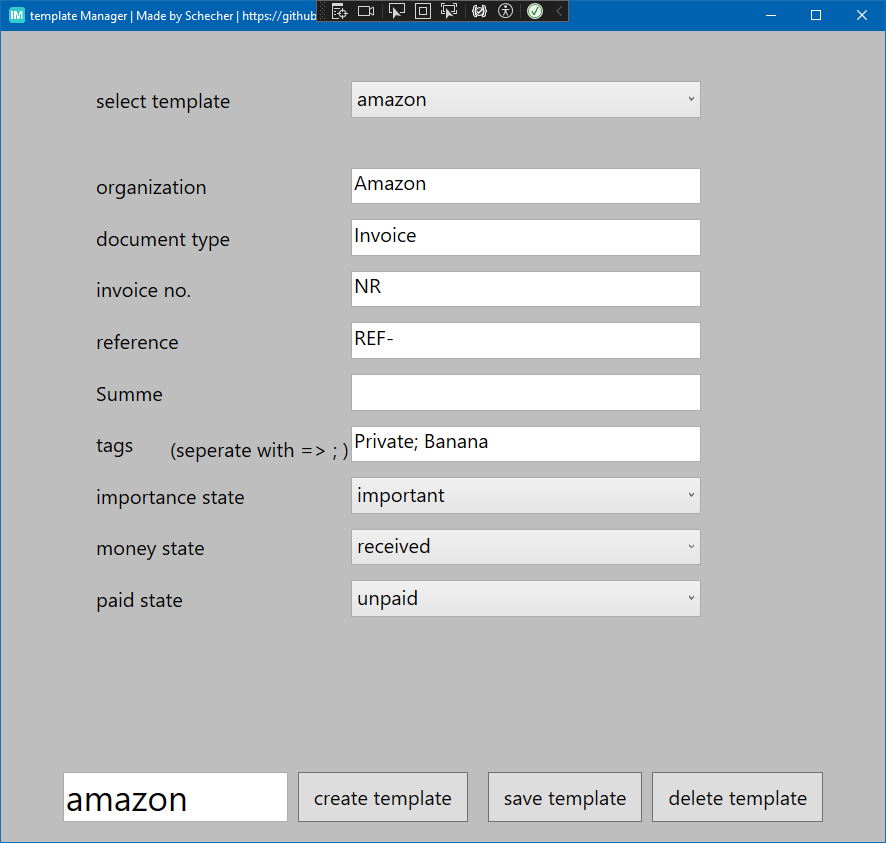Open the select template dropdown
The image size is (886, 843).
point(525,99)
